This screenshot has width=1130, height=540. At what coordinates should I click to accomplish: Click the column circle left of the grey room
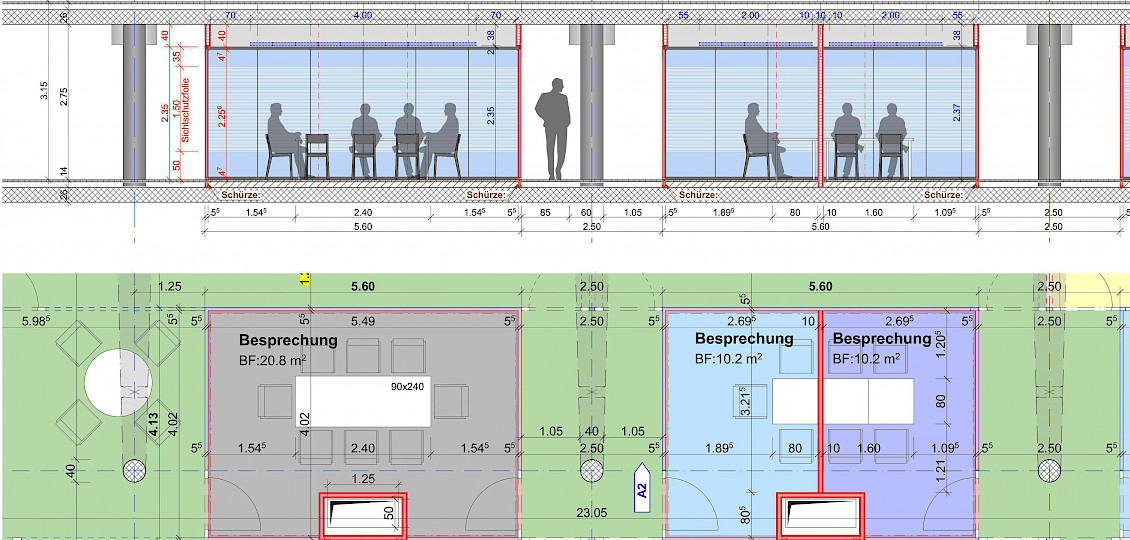click(x=133, y=470)
